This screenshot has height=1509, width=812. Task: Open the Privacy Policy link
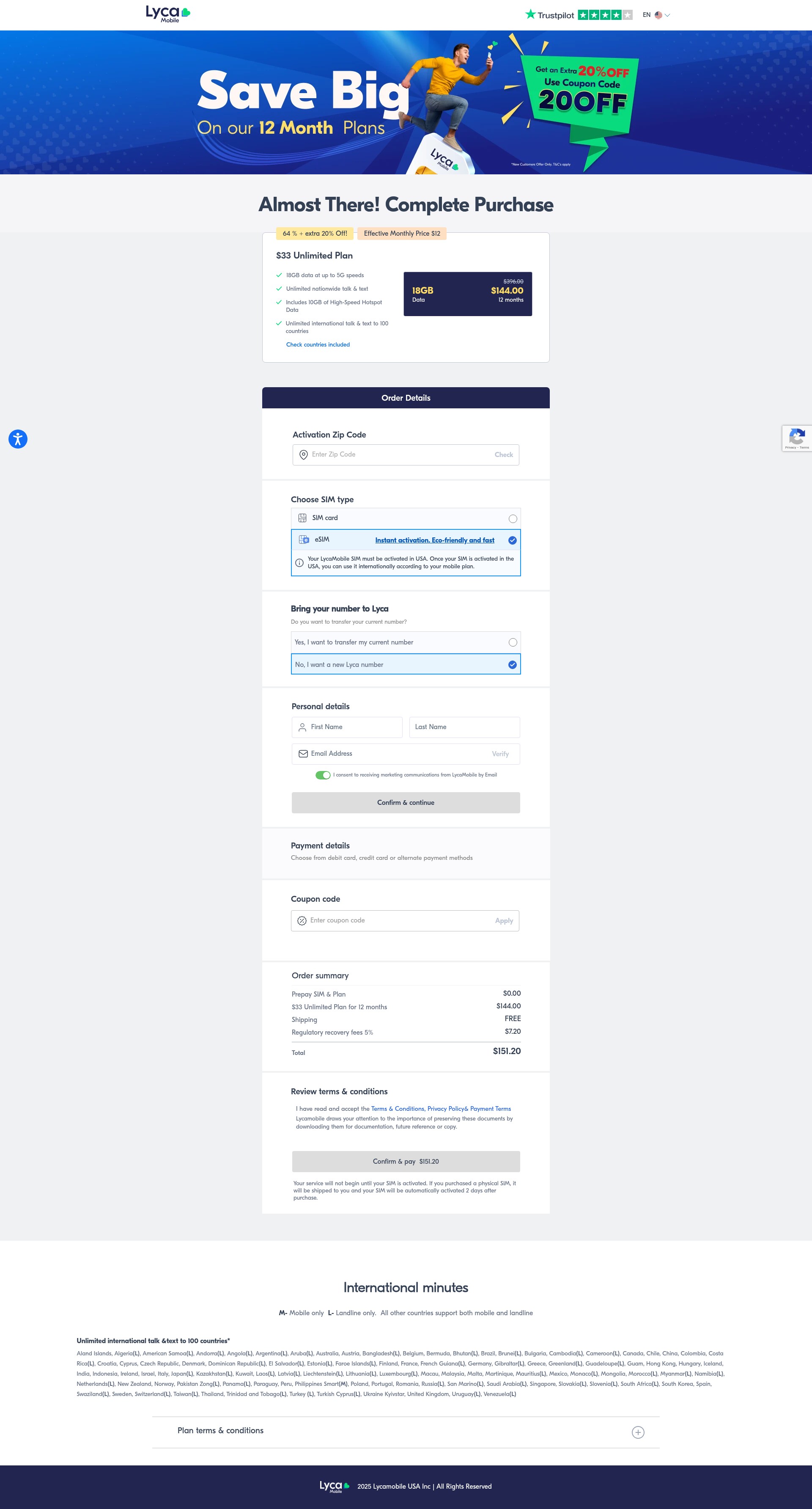coord(445,1108)
